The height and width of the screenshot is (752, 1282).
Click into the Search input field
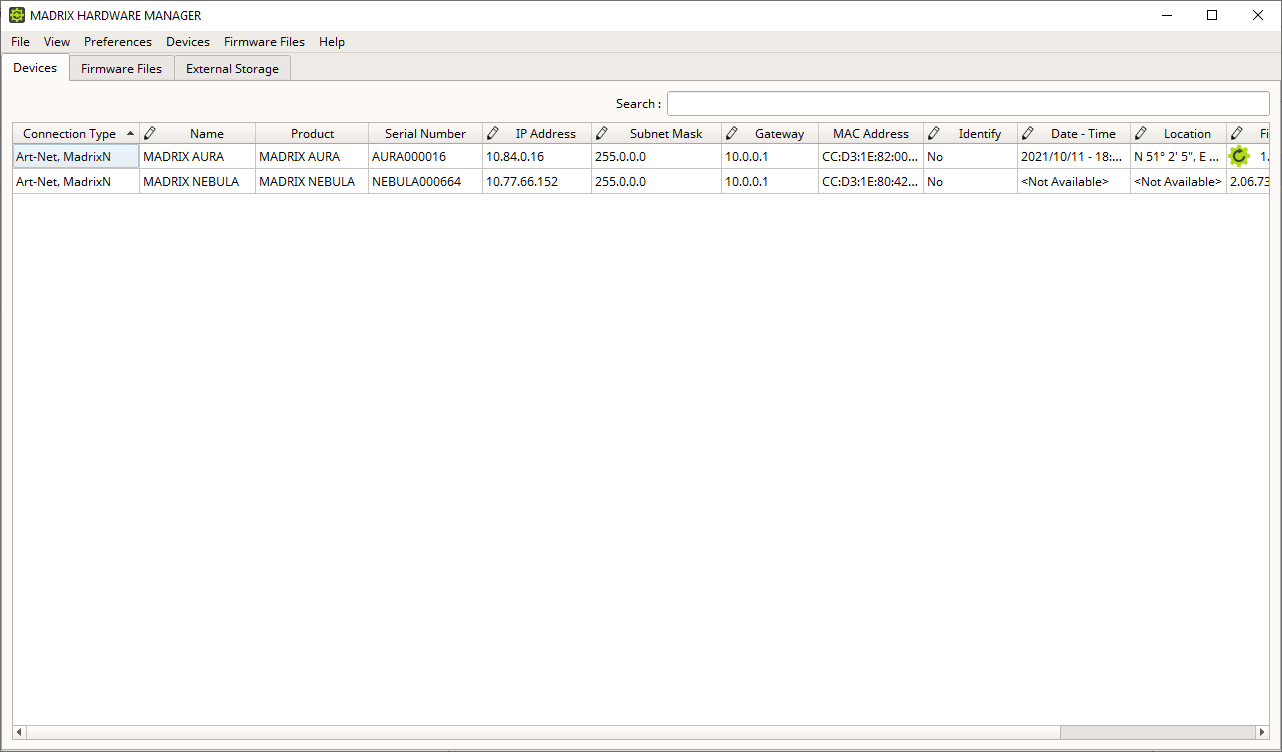[968, 104]
